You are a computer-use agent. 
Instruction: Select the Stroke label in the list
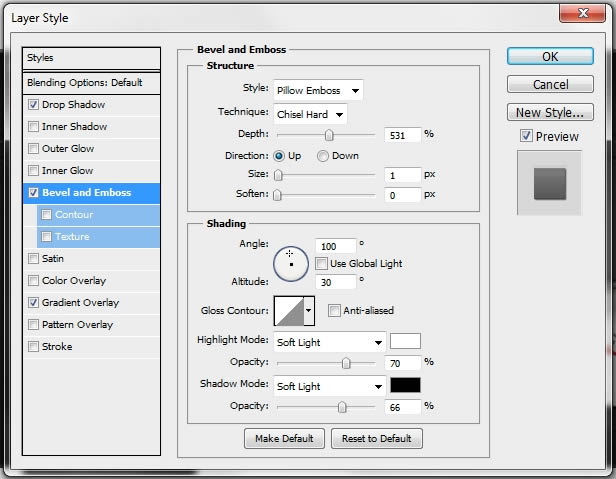click(57, 347)
